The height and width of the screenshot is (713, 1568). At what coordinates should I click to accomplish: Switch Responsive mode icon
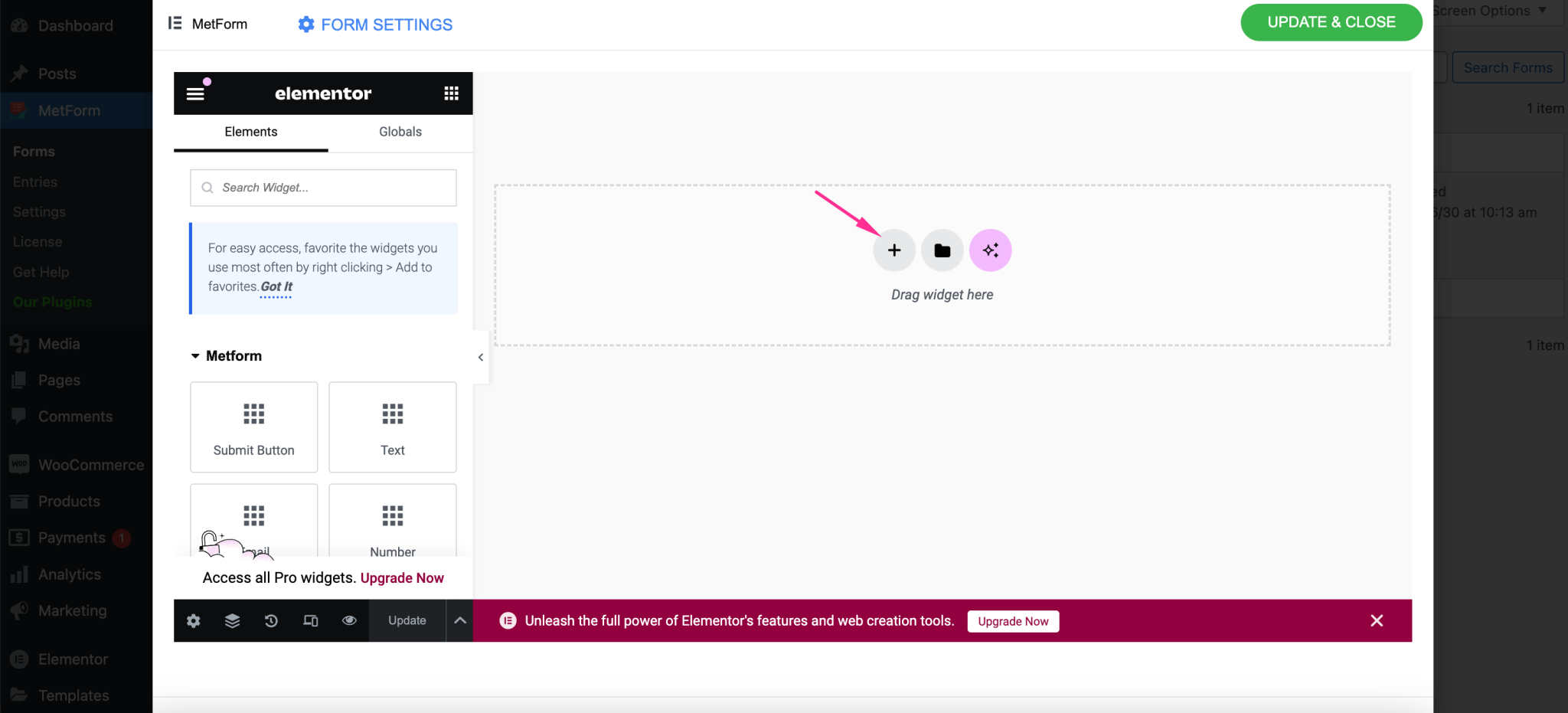(310, 621)
